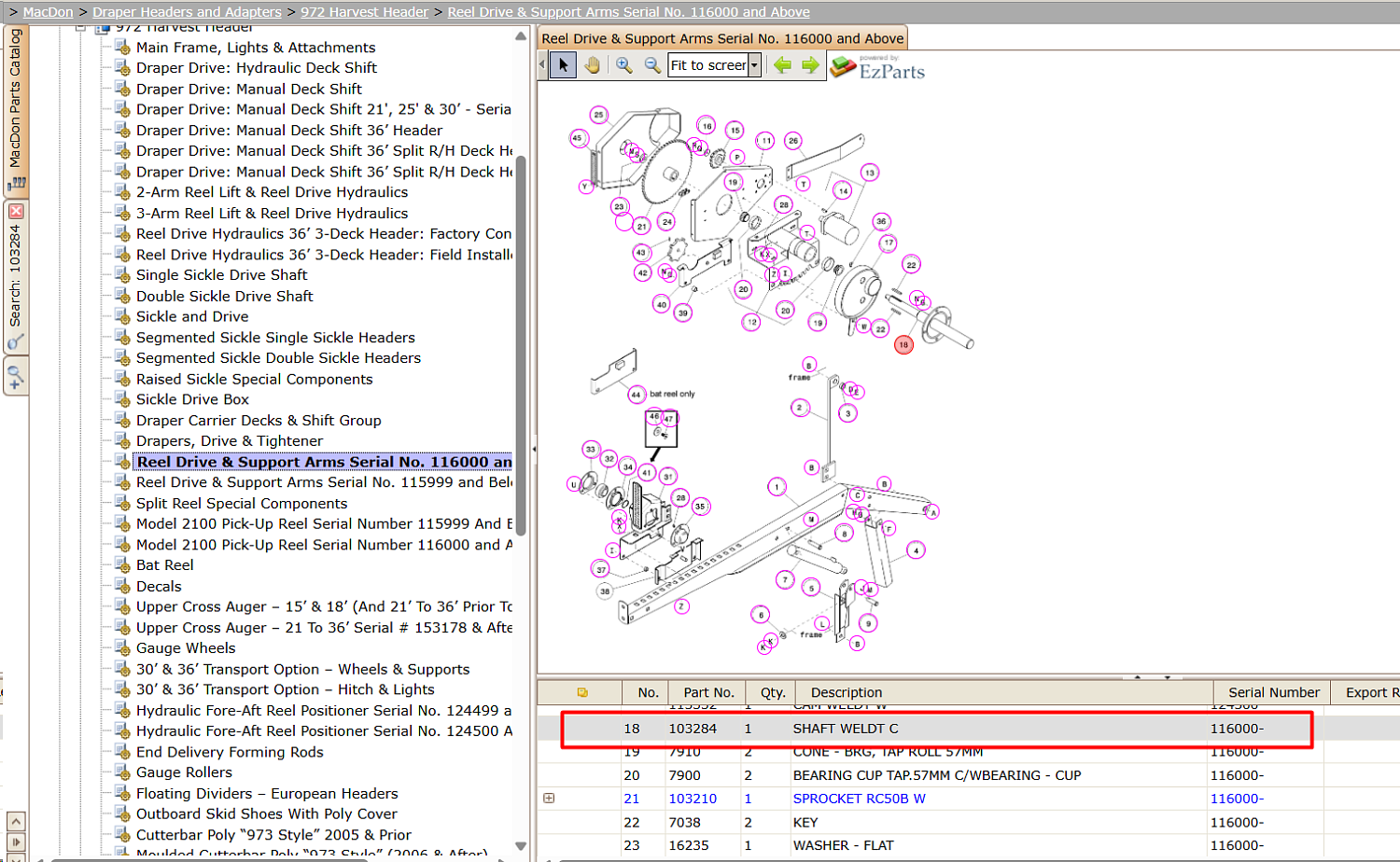Select the WASHER - FLAT row
This screenshot has width=1400, height=862.
968,845
